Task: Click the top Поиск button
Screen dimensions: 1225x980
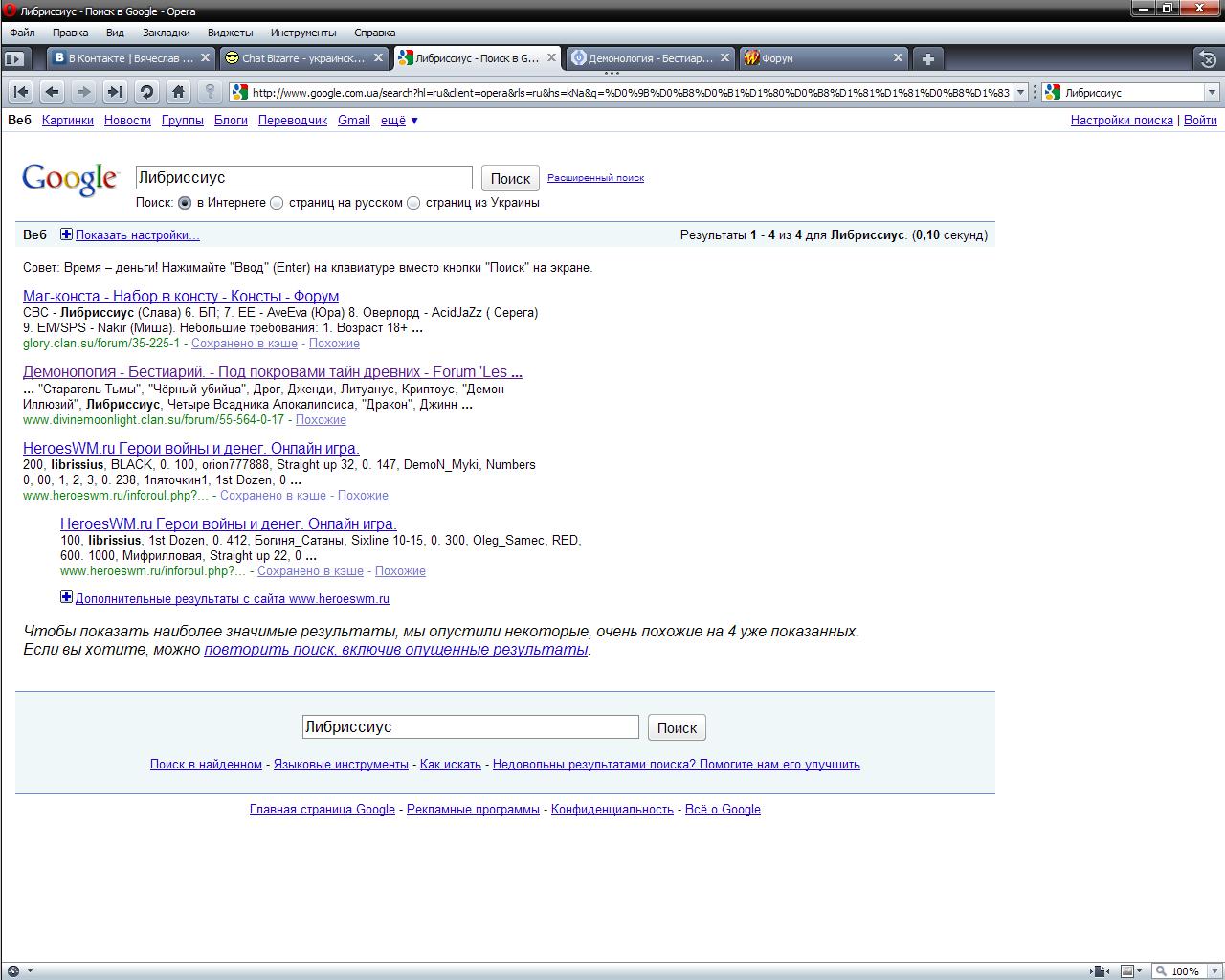Action: (510, 178)
